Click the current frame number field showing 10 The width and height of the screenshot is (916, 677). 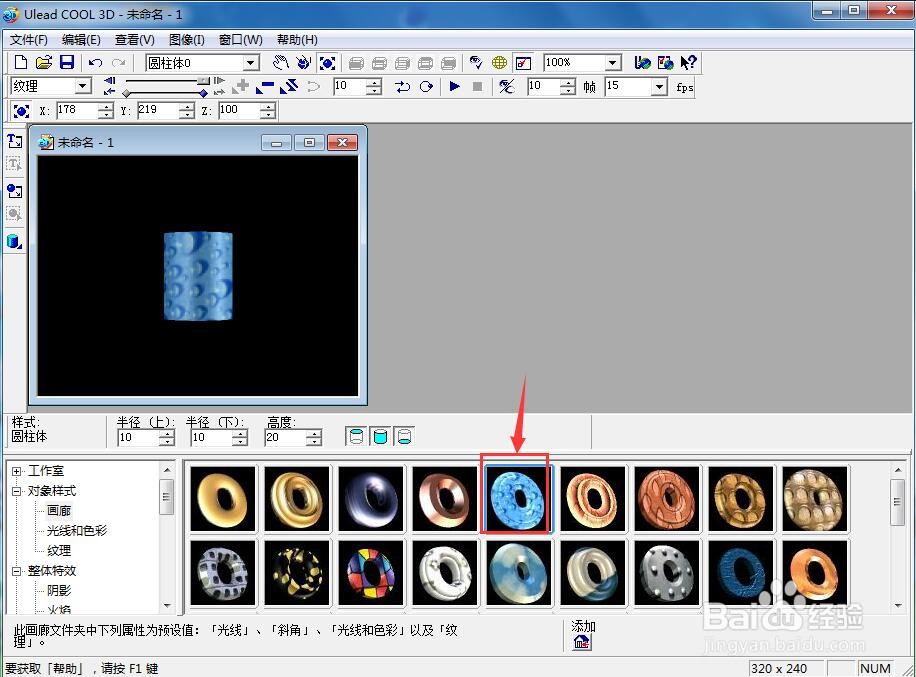(x=349, y=86)
